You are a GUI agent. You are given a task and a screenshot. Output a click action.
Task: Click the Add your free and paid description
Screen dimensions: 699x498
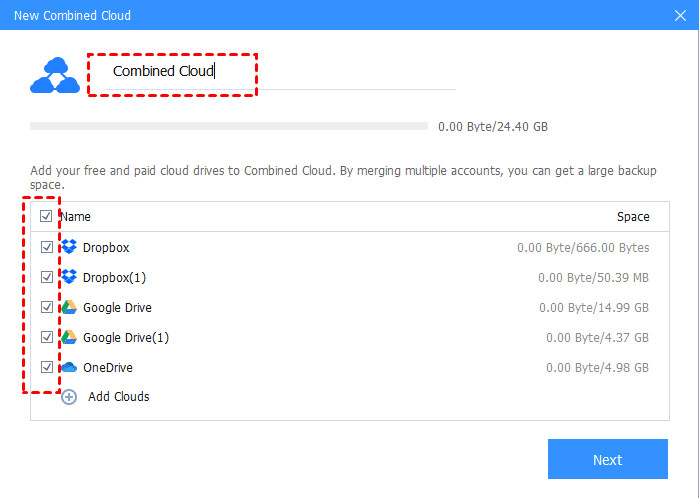click(343, 177)
